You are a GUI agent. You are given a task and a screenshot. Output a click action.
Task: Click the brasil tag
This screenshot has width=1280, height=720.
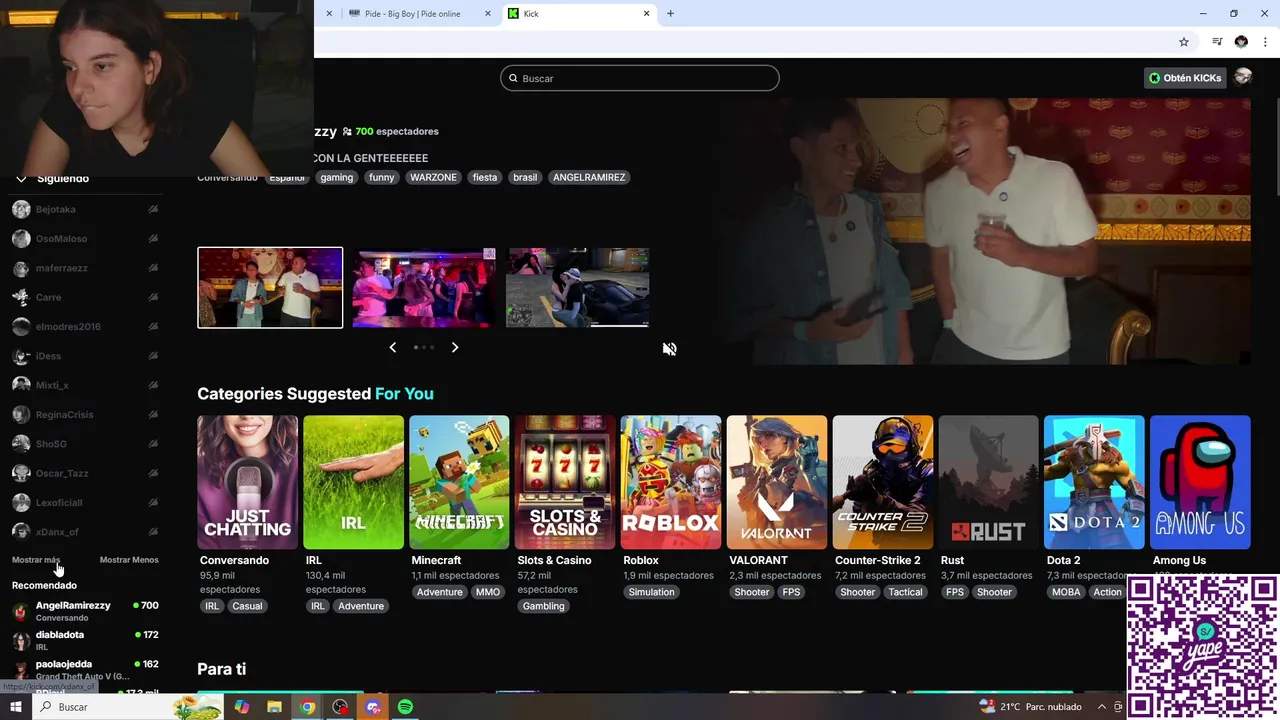[x=525, y=177]
